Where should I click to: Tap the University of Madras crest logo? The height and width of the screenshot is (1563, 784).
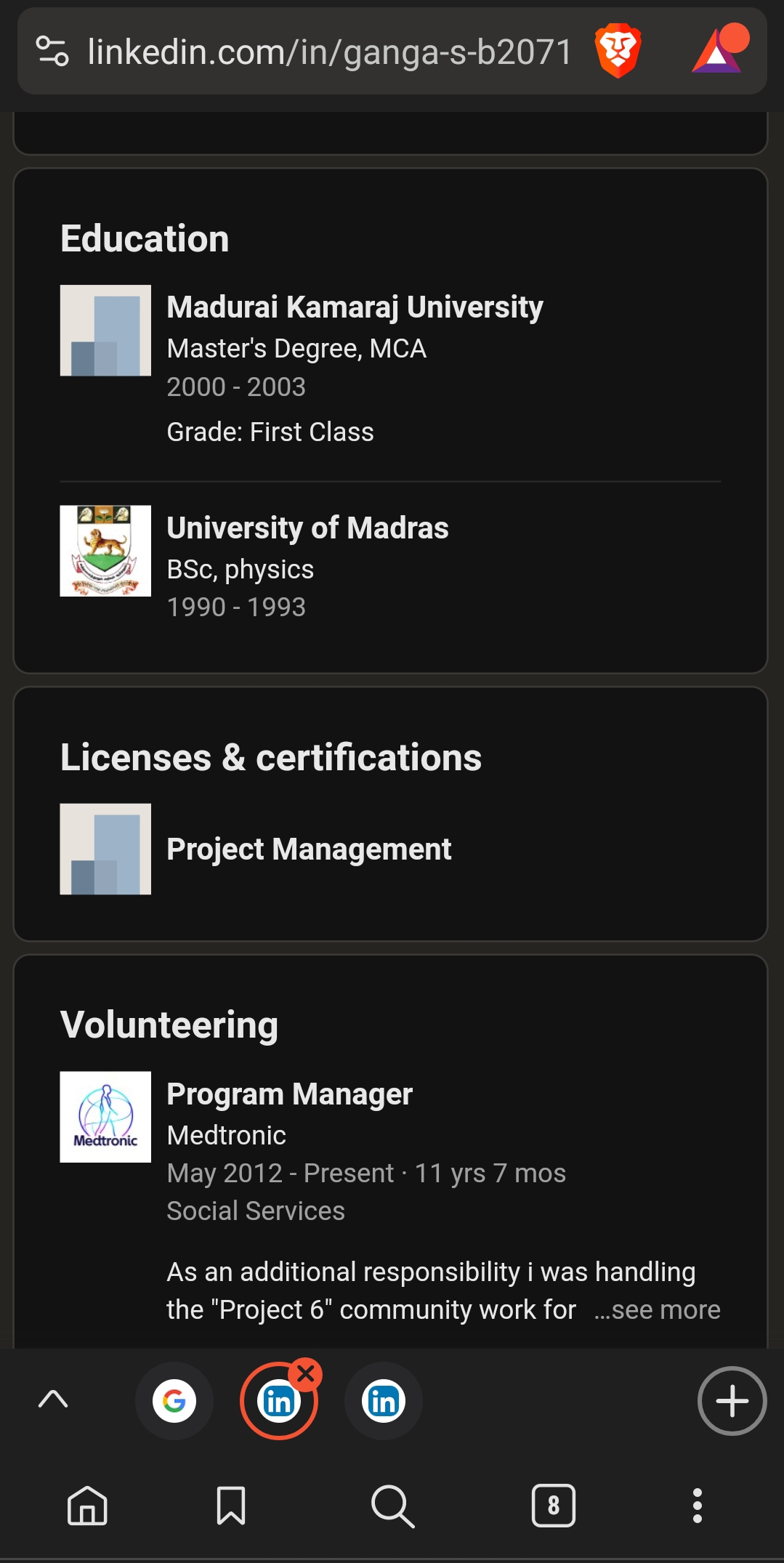point(105,551)
